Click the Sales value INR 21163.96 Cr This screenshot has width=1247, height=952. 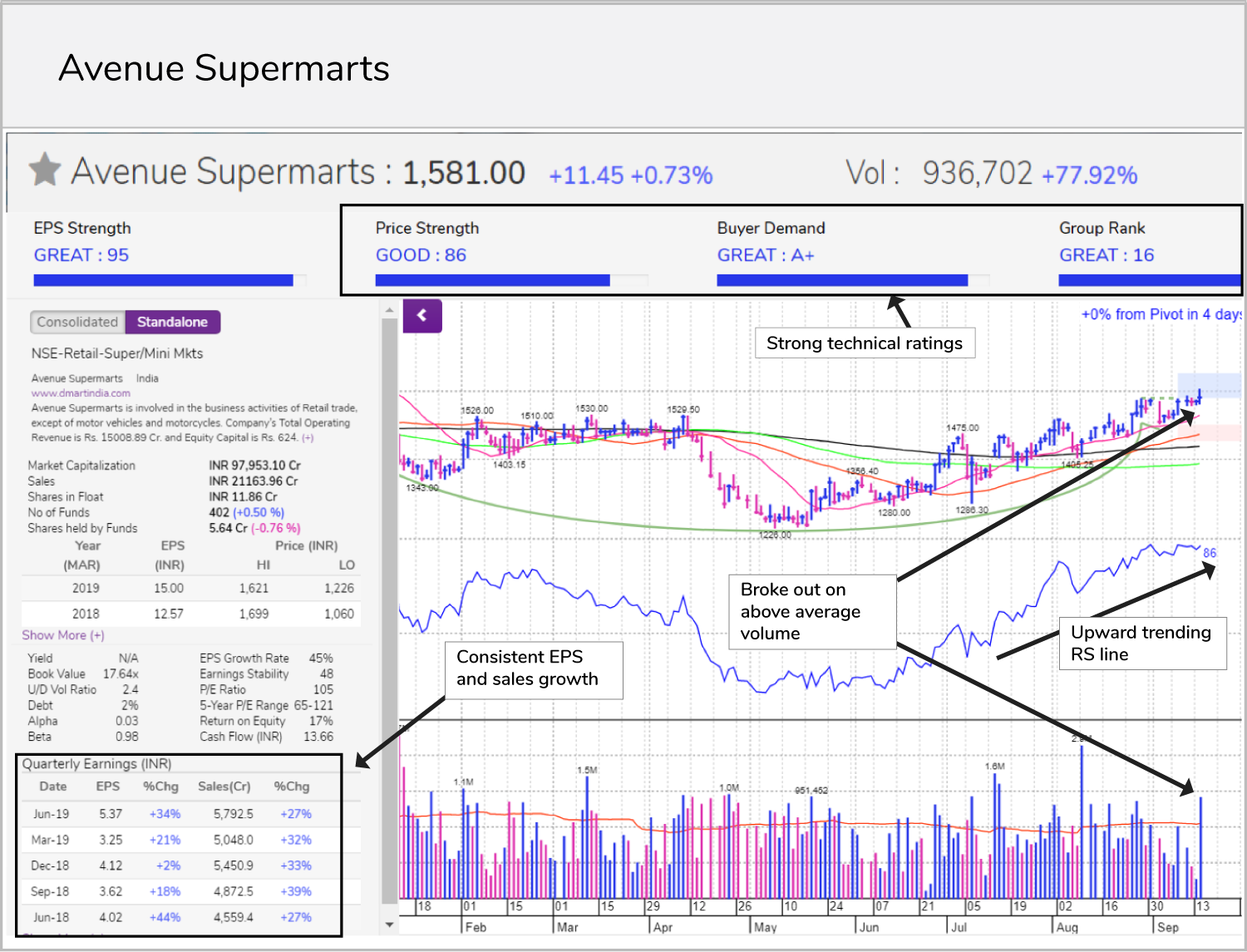pyautogui.click(x=254, y=481)
